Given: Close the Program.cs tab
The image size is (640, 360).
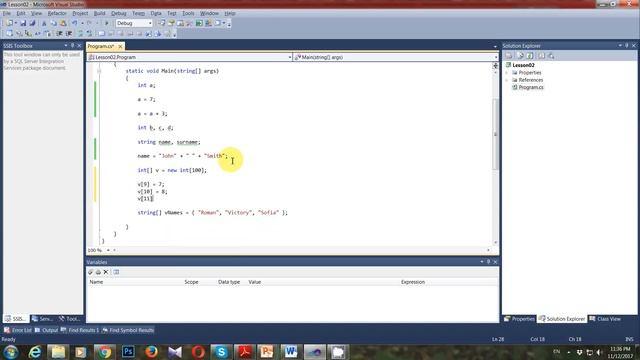Looking at the screenshot, I should pos(120,47).
